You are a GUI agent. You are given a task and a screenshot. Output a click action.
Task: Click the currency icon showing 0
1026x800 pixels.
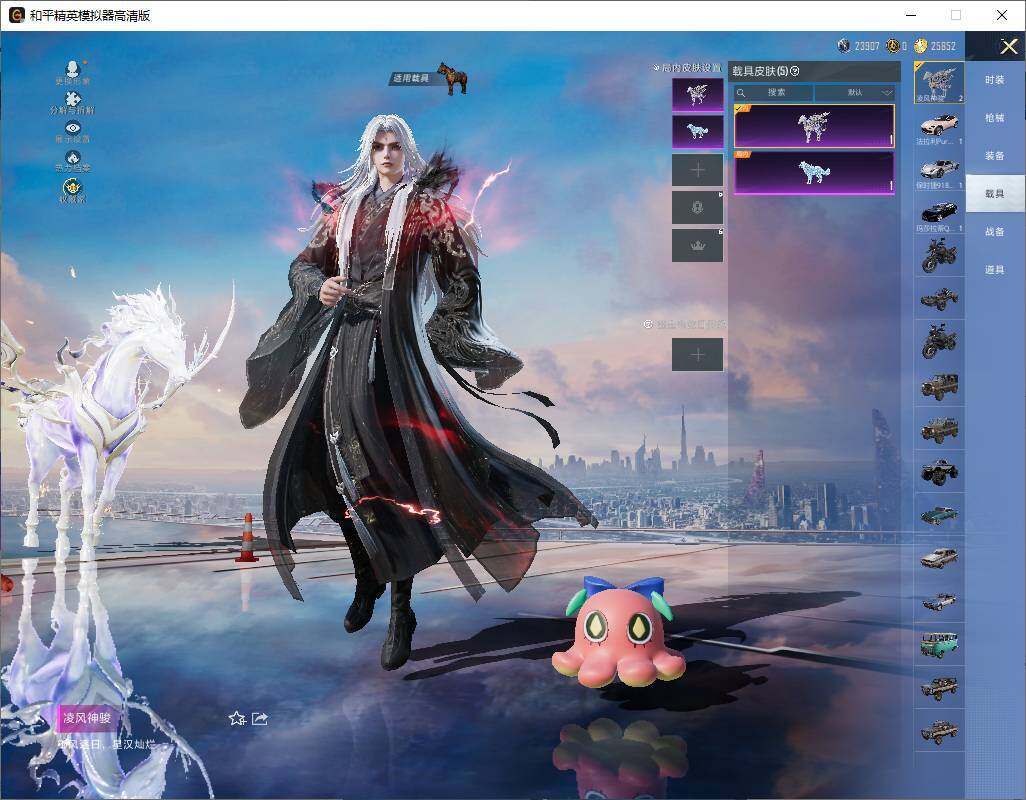[893, 46]
